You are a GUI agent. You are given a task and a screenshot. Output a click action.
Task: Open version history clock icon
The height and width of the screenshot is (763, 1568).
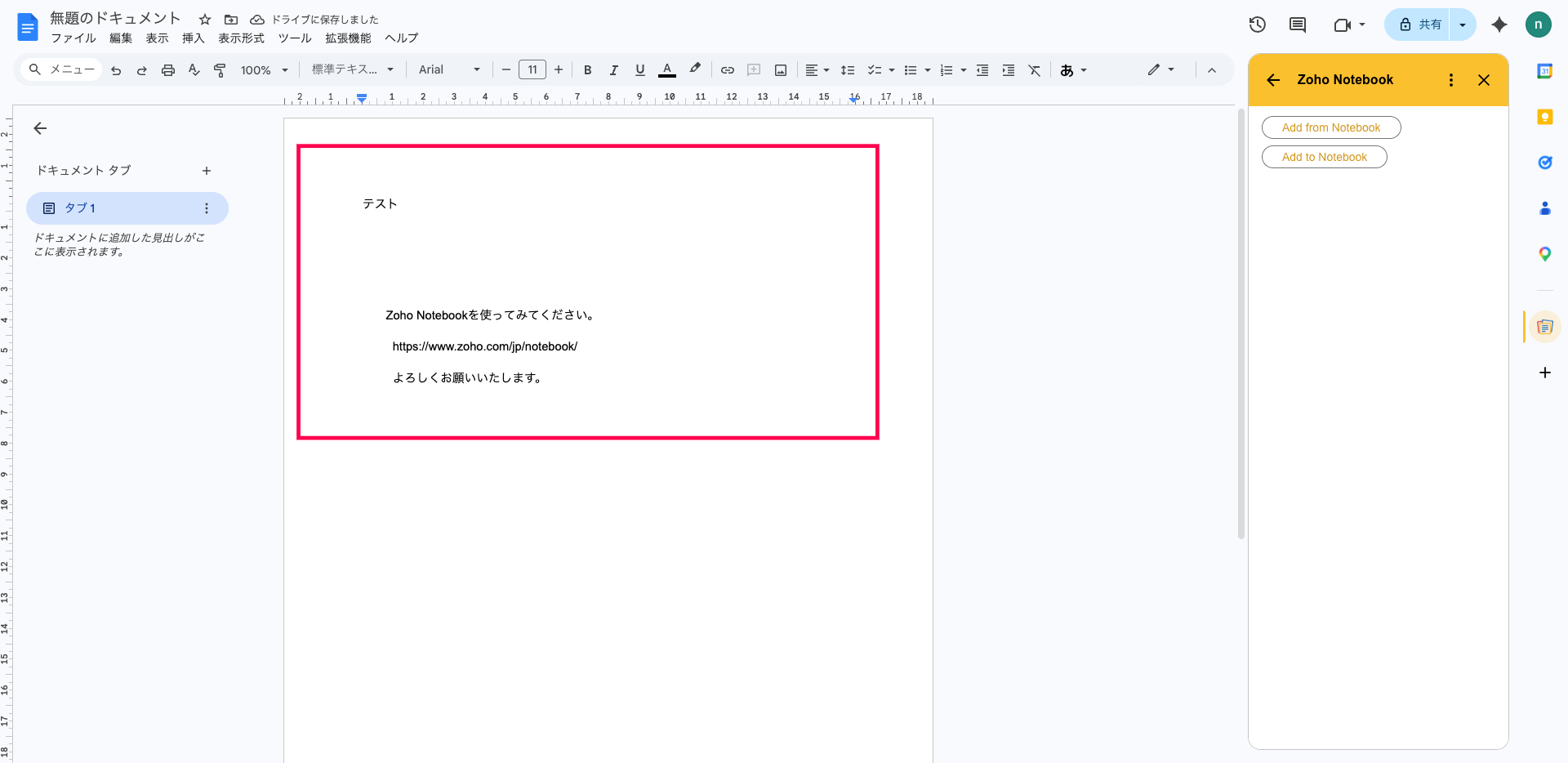(1258, 25)
